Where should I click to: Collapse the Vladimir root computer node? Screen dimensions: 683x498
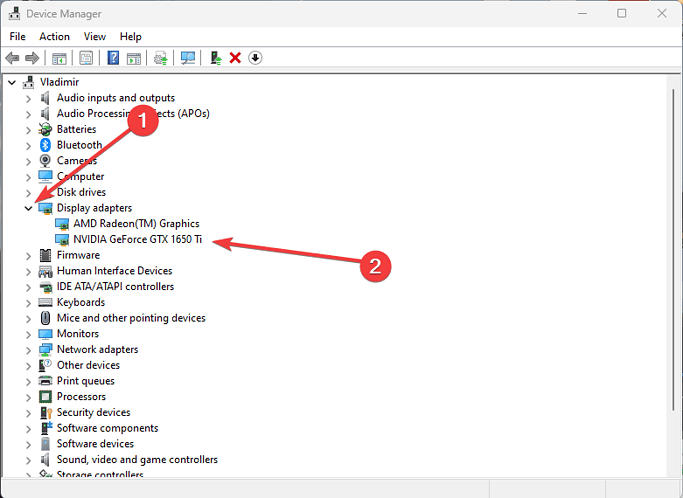click(11, 82)
